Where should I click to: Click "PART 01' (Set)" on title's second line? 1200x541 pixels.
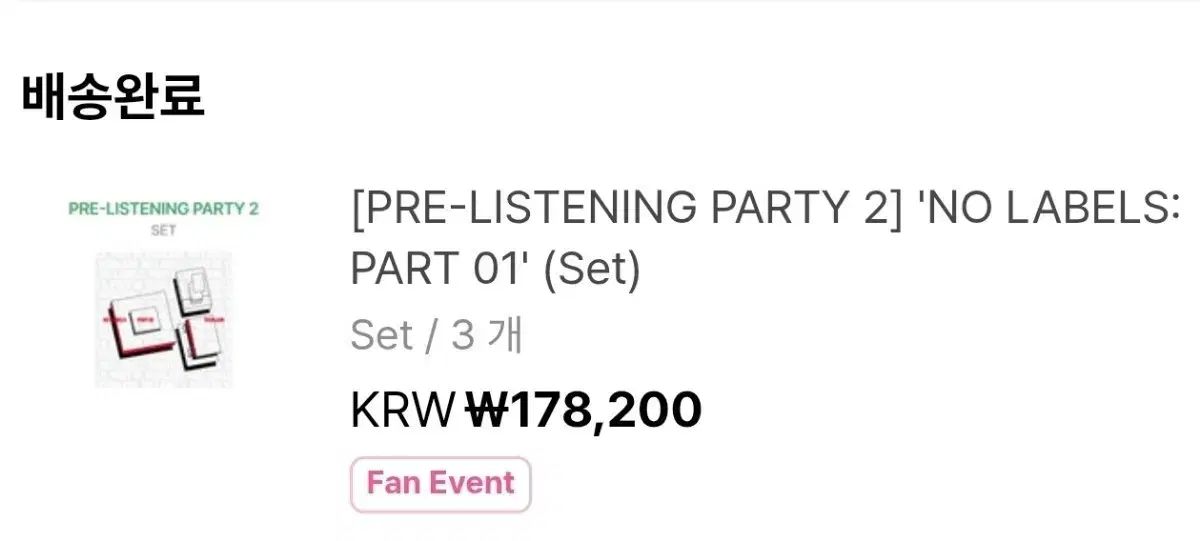click(495, 269)
